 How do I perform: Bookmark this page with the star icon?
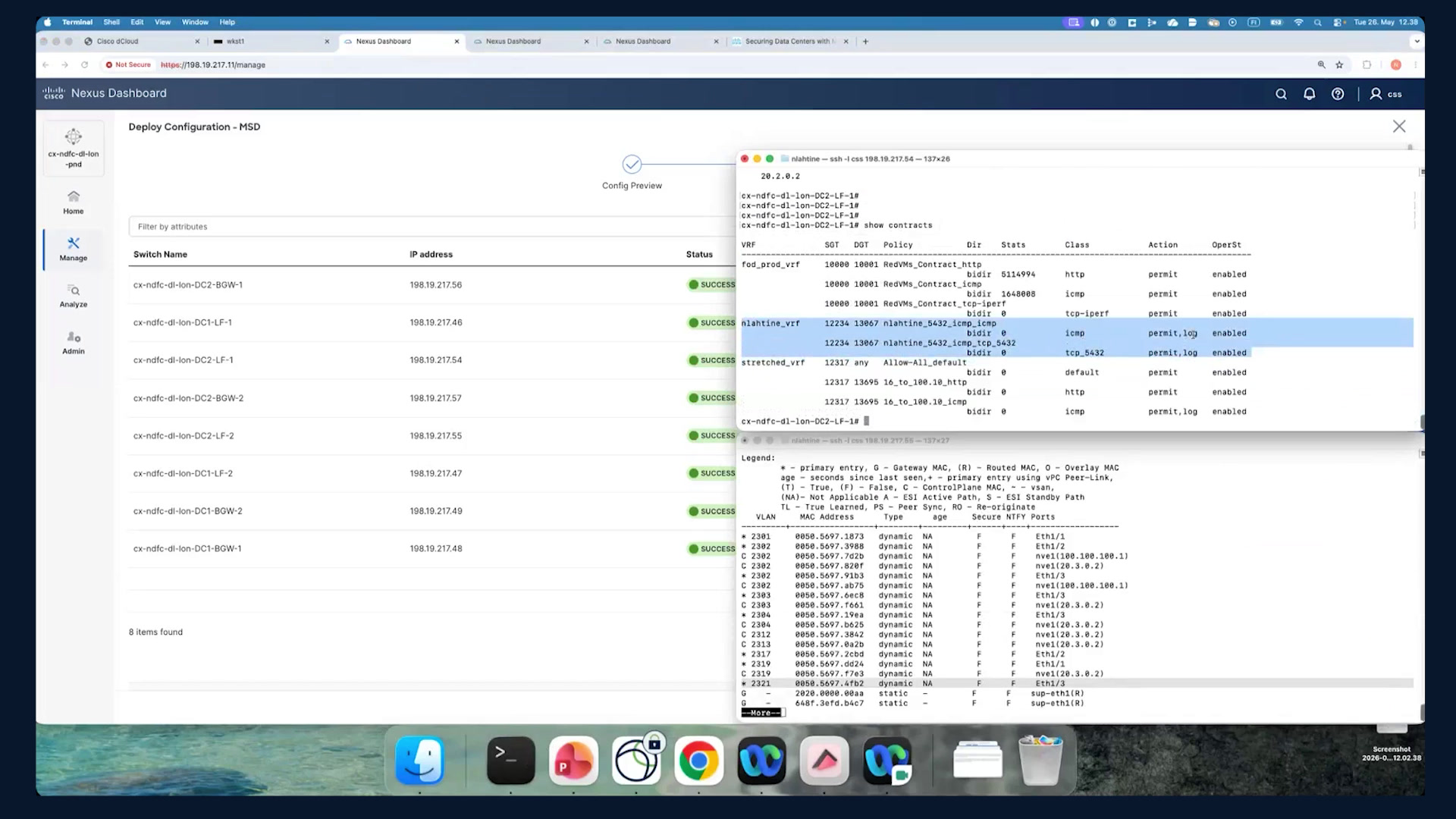(1339, 65)
